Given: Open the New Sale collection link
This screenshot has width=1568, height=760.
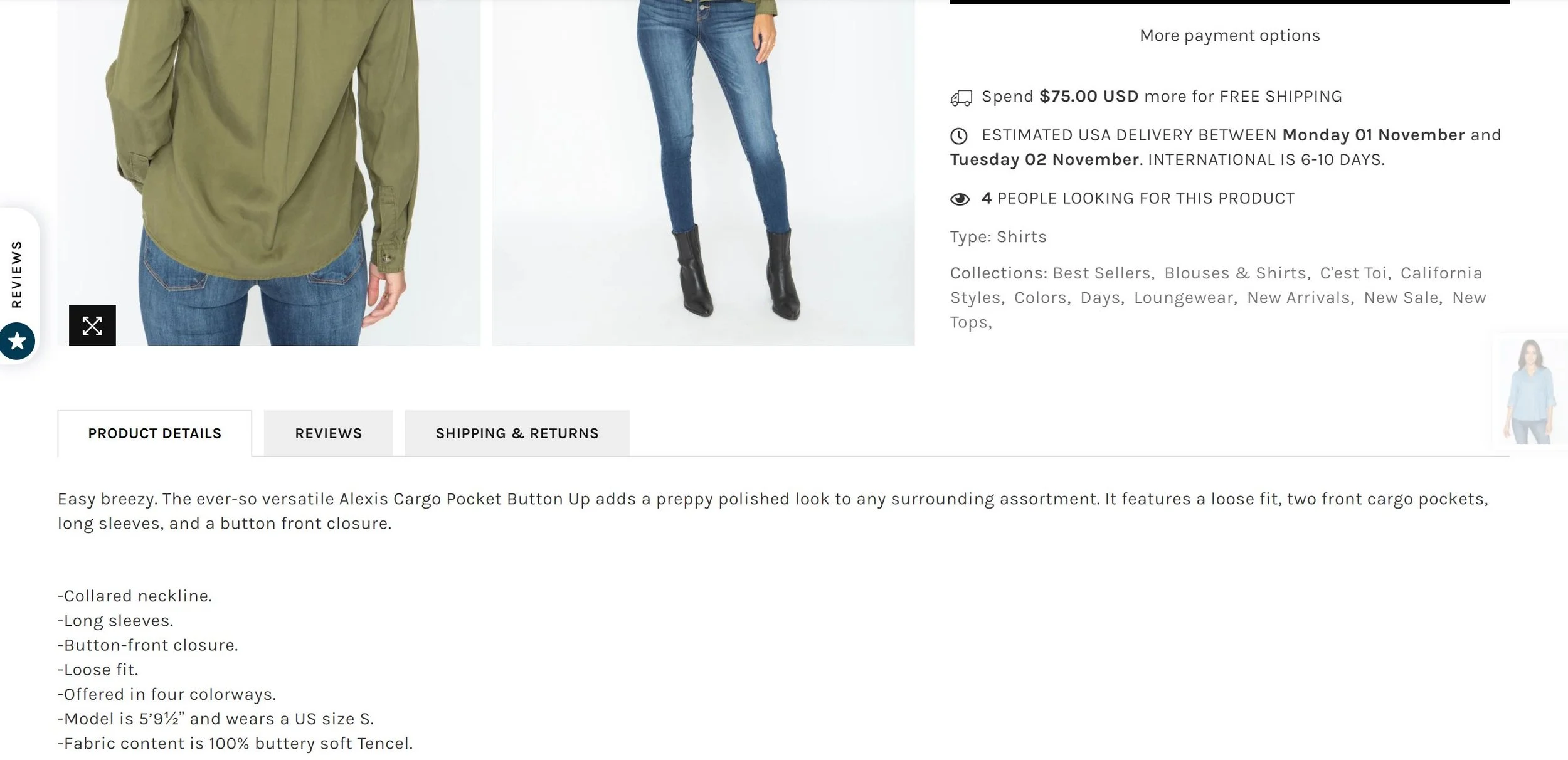Looking at the screenshot, I should tap(1401, 297).
